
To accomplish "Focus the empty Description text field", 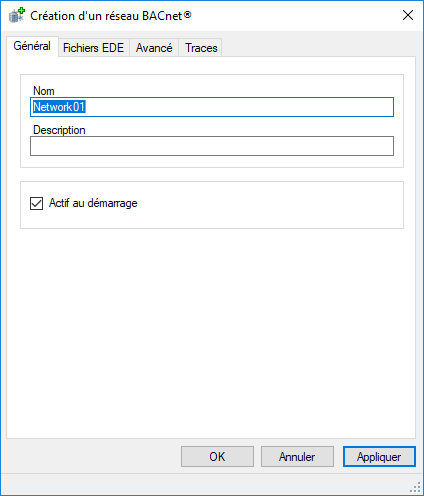I will [212, 146].
